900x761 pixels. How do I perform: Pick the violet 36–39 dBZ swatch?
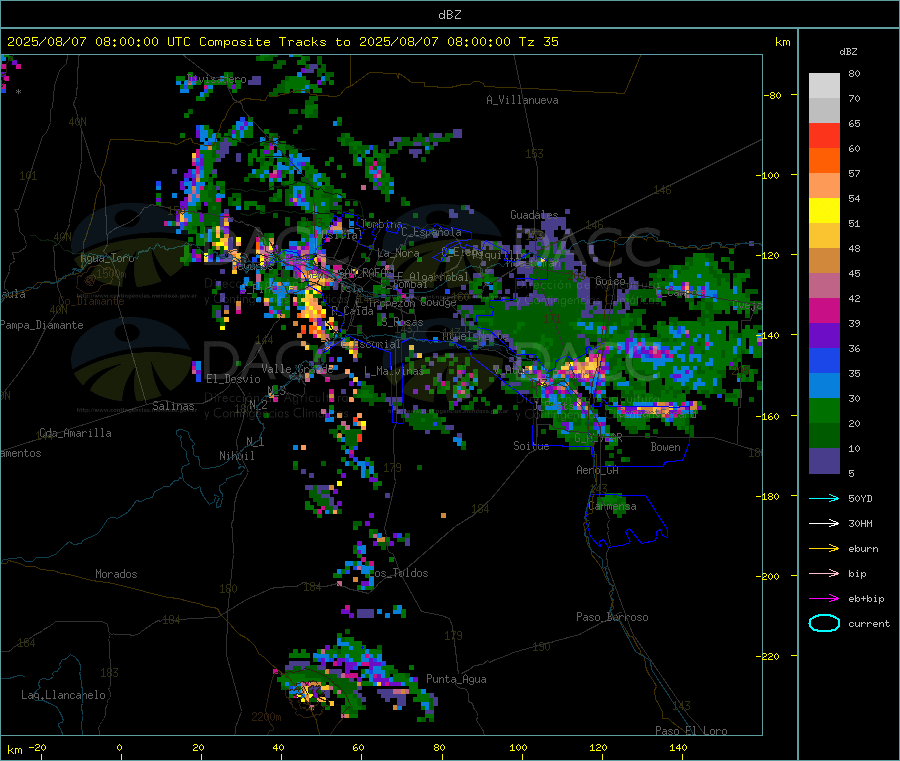coord(824,336)
